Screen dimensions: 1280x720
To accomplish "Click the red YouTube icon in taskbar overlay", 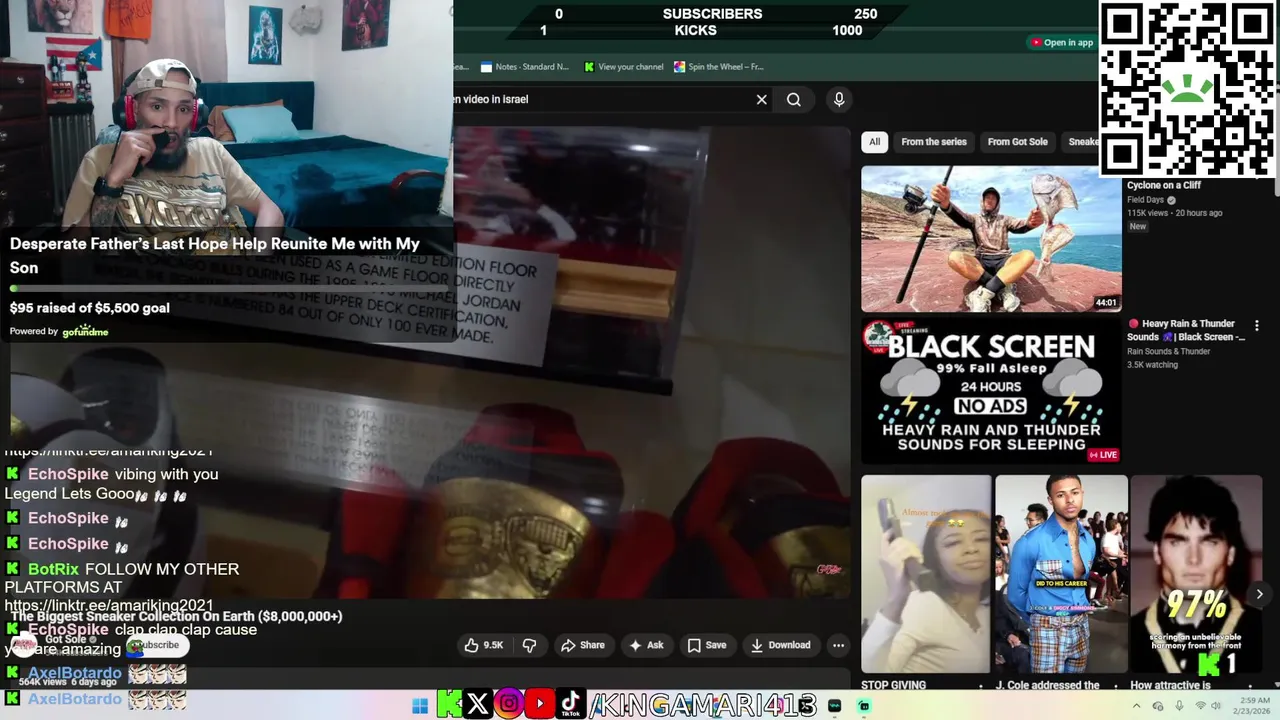I will [x=540, y=705].
